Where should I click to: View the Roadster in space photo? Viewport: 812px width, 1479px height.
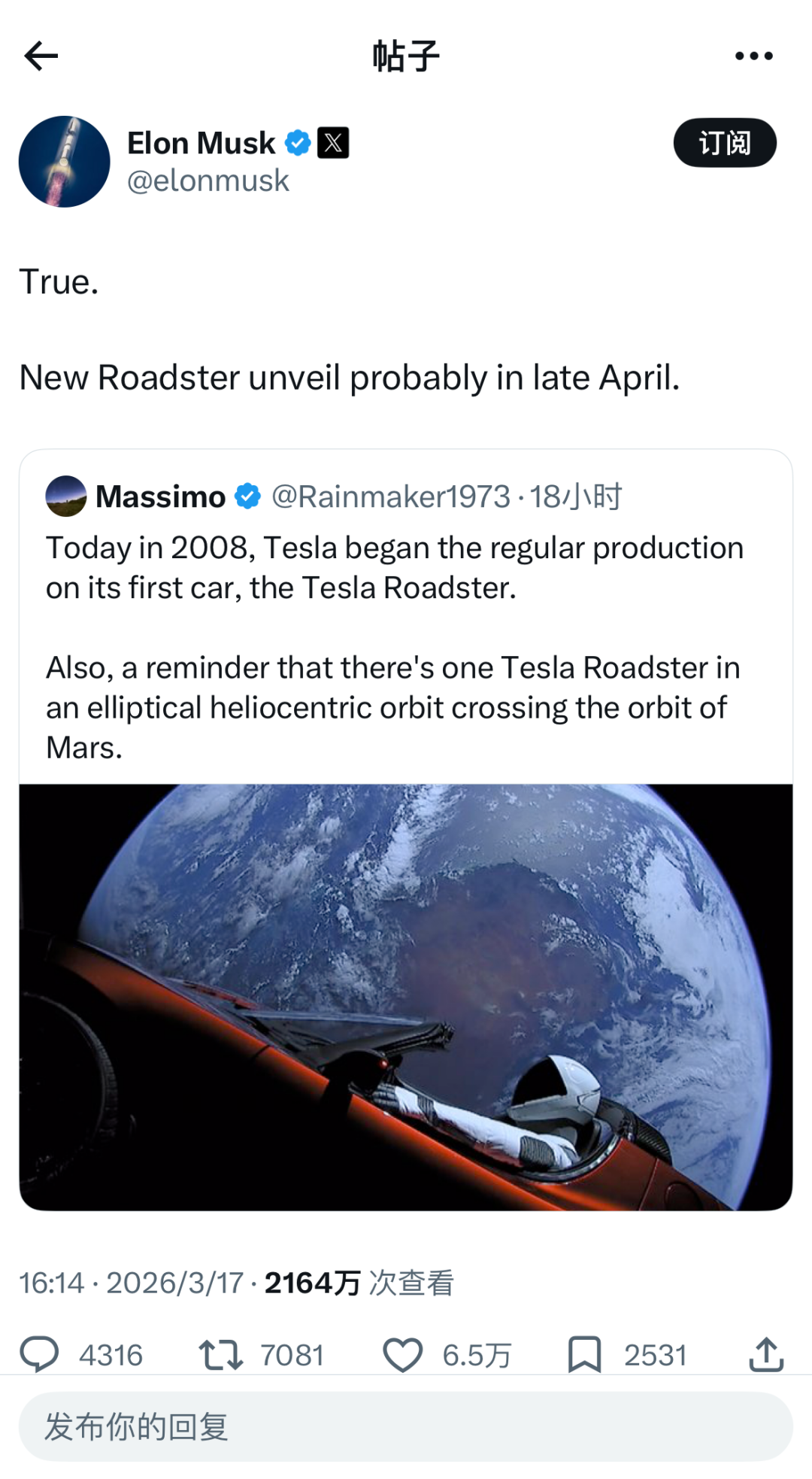(x=406, y=997)
